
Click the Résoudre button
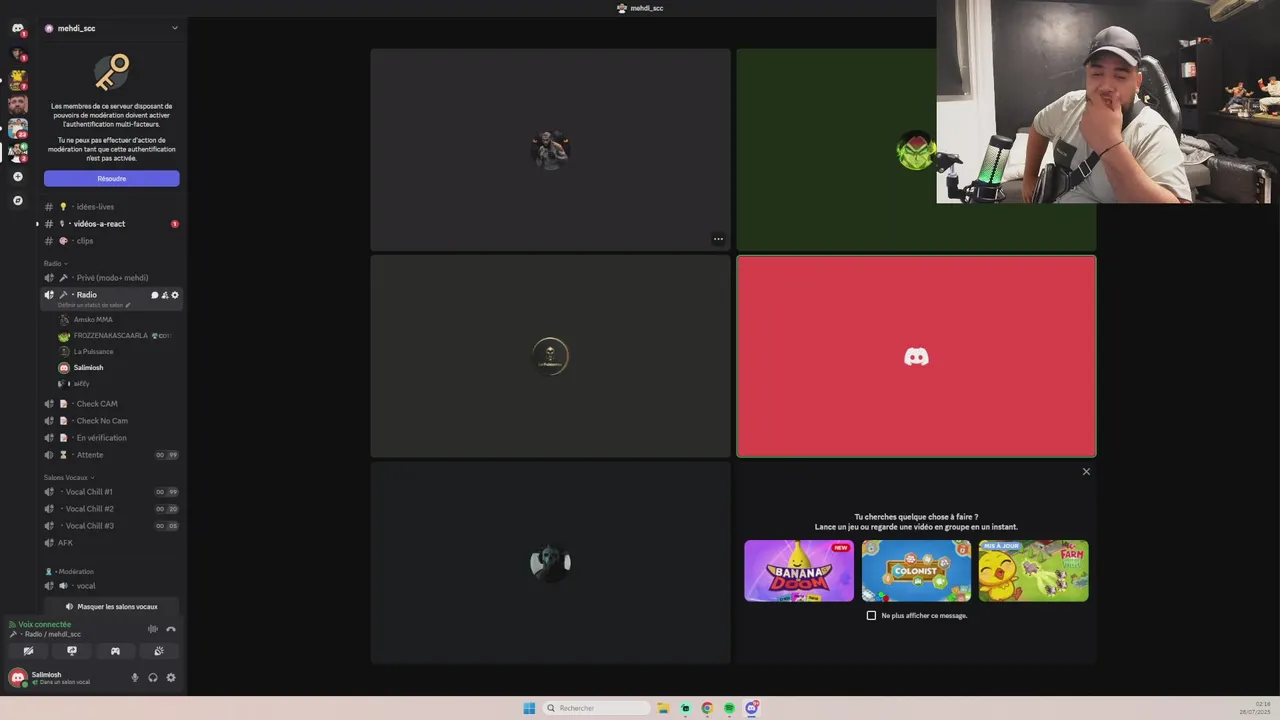coord(111,179)
